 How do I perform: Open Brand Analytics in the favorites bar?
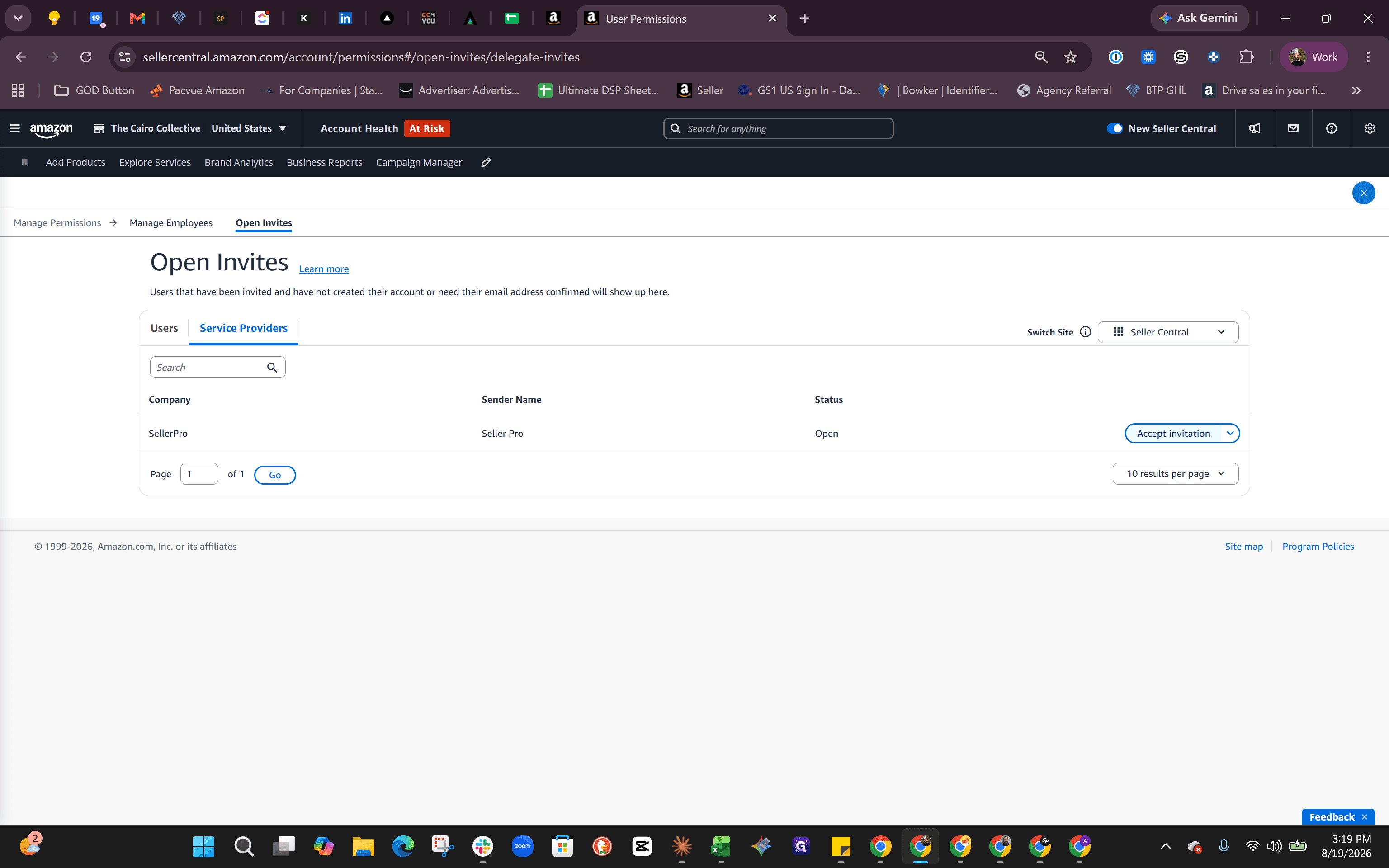coord(239,162)
